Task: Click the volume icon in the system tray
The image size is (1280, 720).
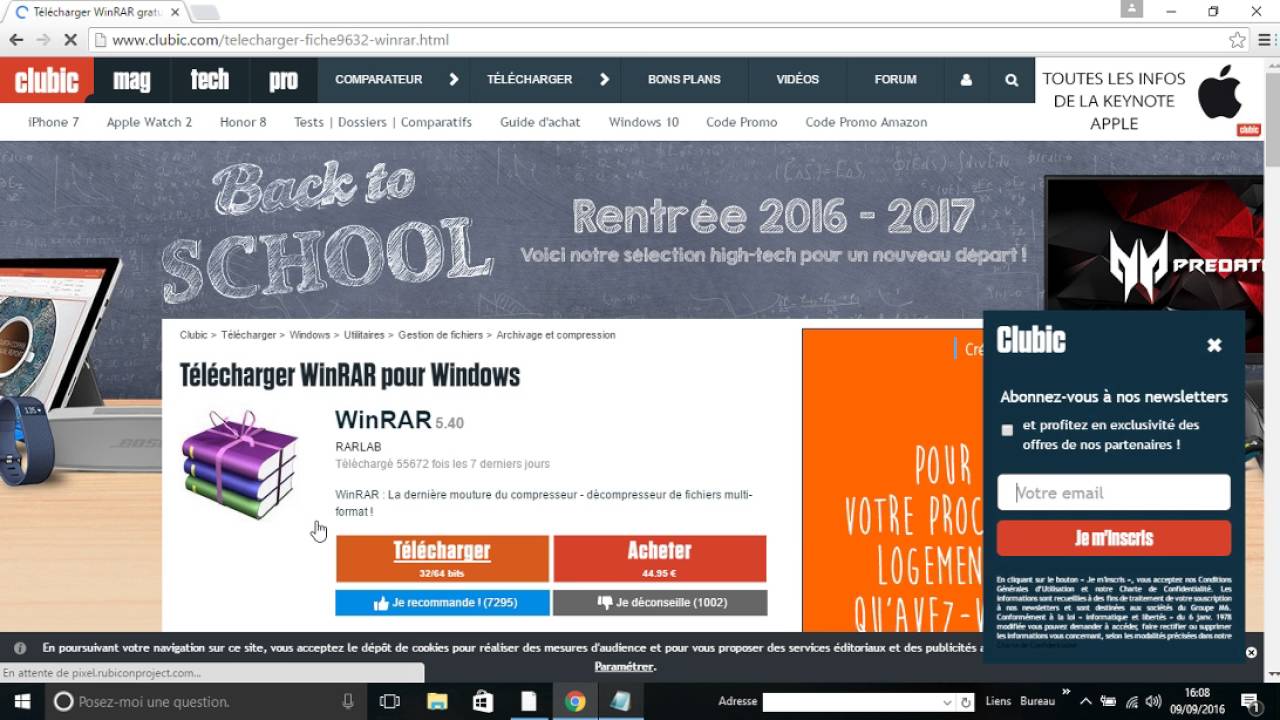Action: pos(1153,702)
